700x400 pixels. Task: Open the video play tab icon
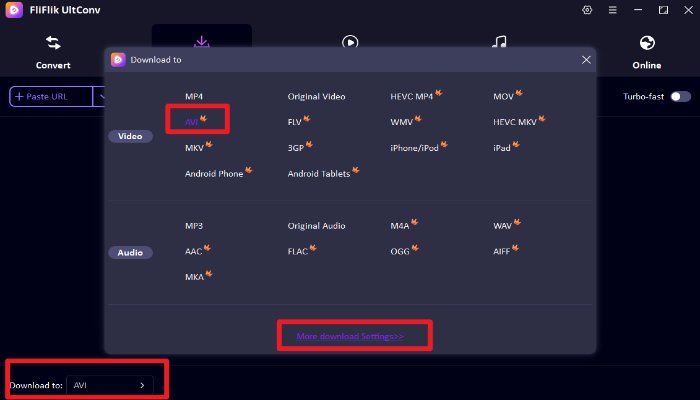(350, 42)
